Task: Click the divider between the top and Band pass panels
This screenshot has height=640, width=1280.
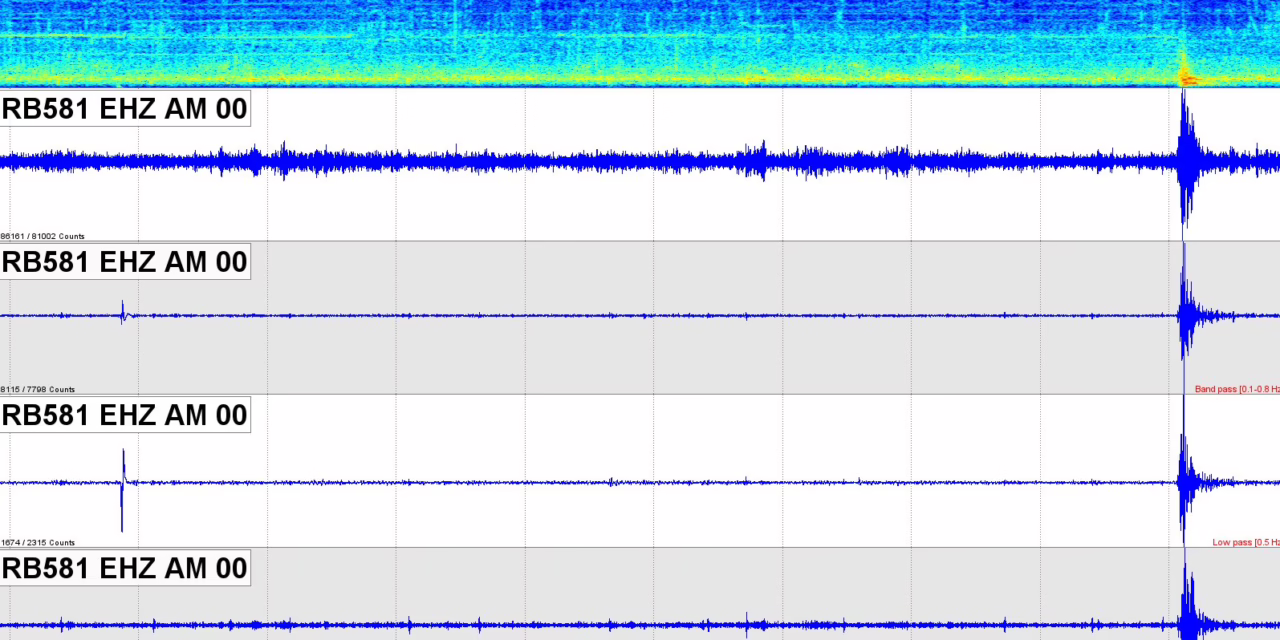Action: coord(640,241)
